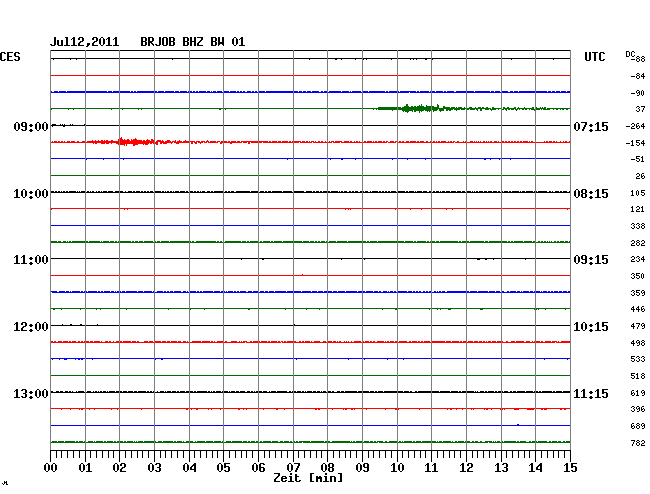
Task: Click the bottom axis tick label "05"
Action: (x=223, y=468)
